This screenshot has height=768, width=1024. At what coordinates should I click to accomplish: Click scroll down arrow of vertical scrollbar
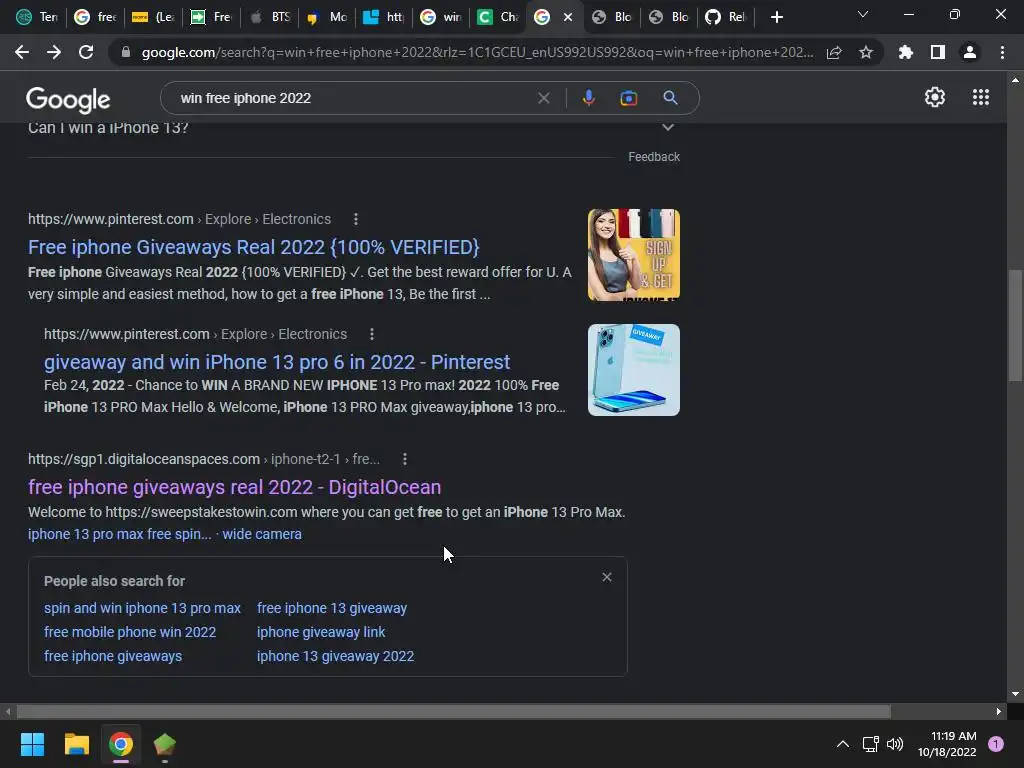coord(1015,694)
